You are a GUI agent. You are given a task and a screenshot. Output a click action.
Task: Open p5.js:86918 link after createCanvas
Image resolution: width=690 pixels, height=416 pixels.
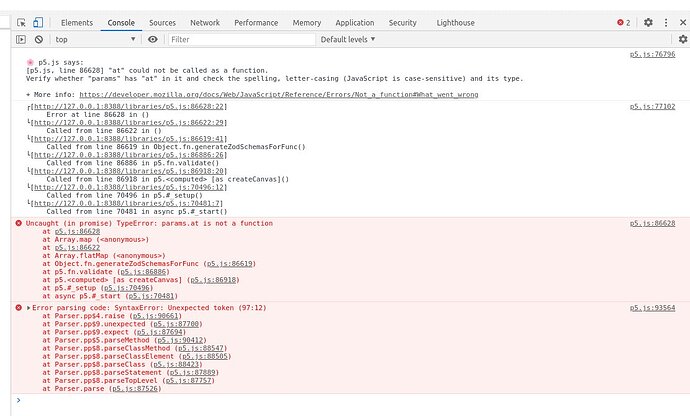tap(213, 280)
